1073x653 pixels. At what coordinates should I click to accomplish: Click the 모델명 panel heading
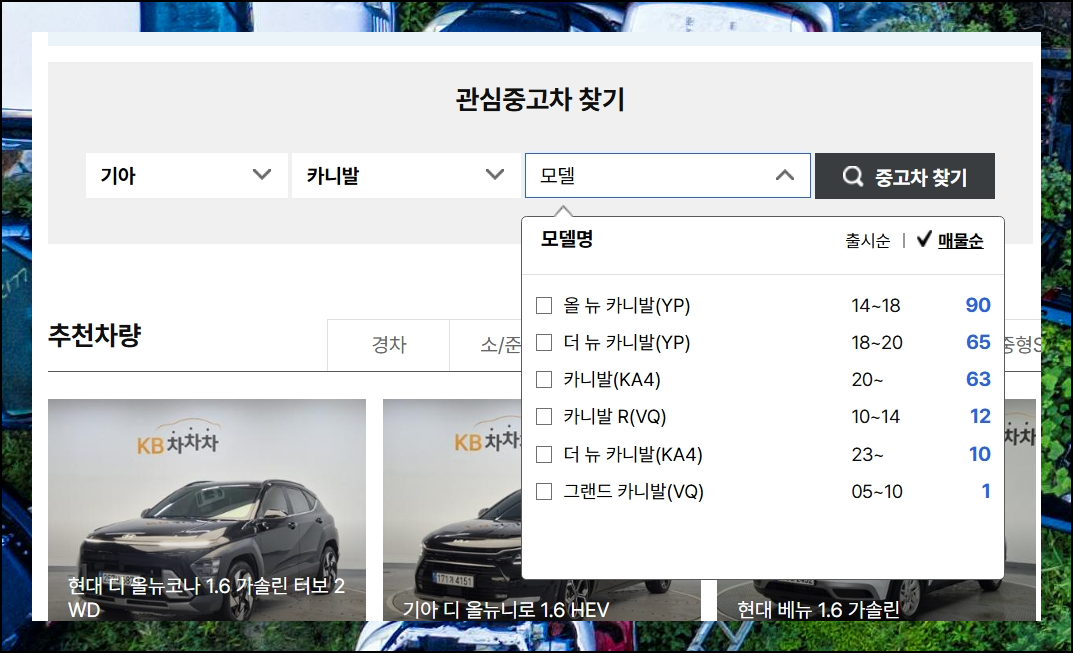click(567, 239)
